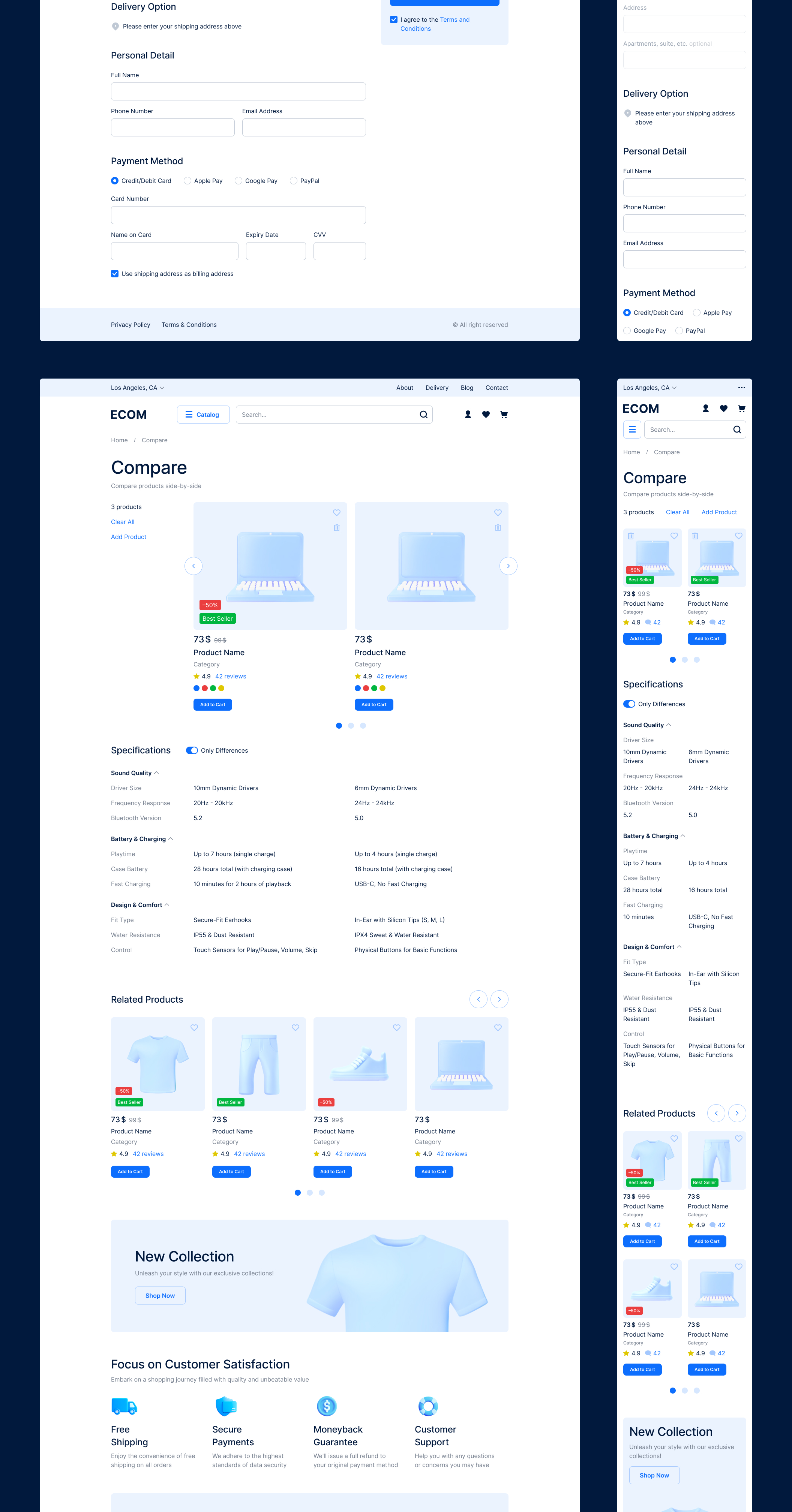The width and height of the screenshot is (792, 1512).
Task: Select the Apple Pay payment option
Action: [x=187, y=180]
